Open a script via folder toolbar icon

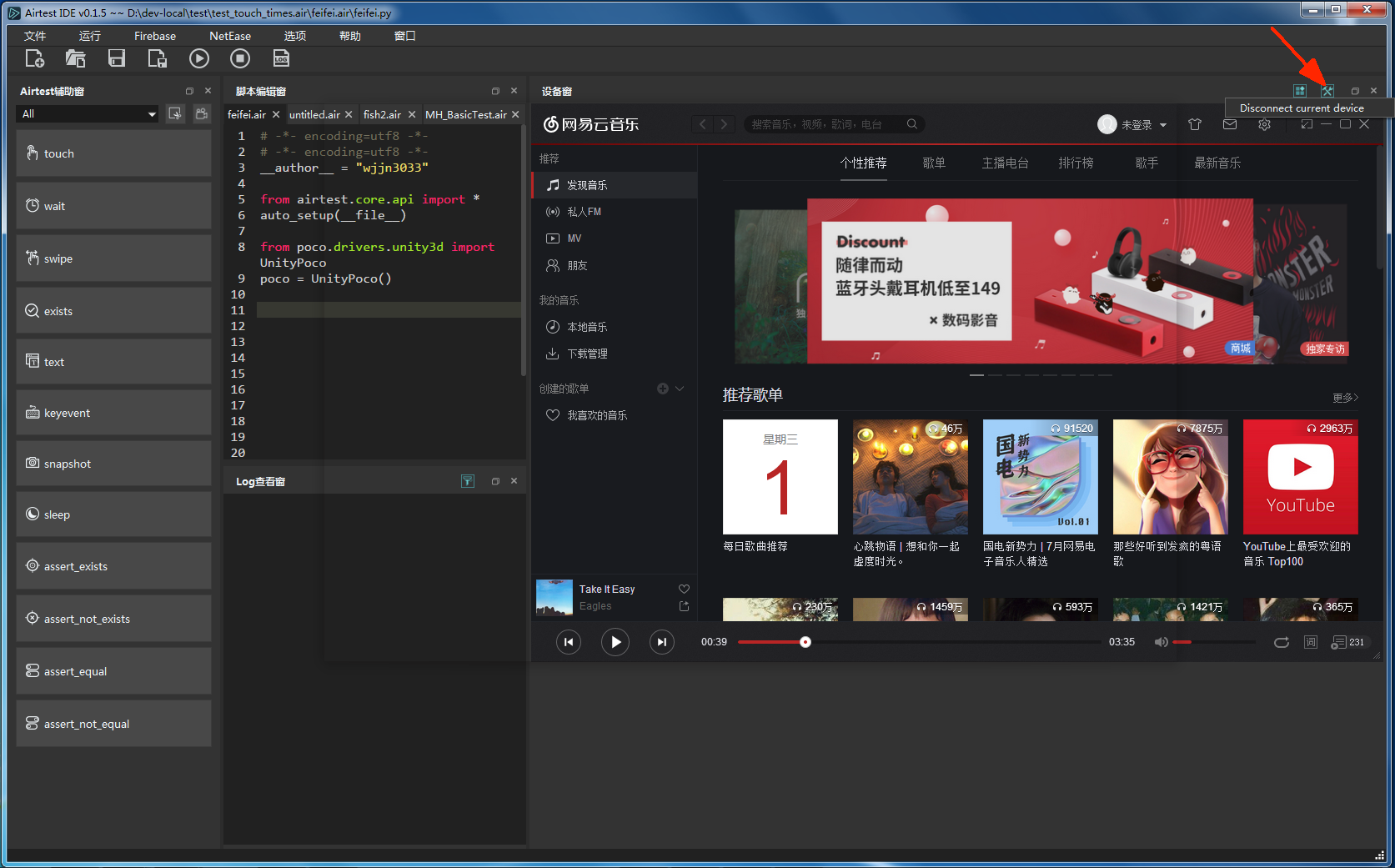[75, 58]
